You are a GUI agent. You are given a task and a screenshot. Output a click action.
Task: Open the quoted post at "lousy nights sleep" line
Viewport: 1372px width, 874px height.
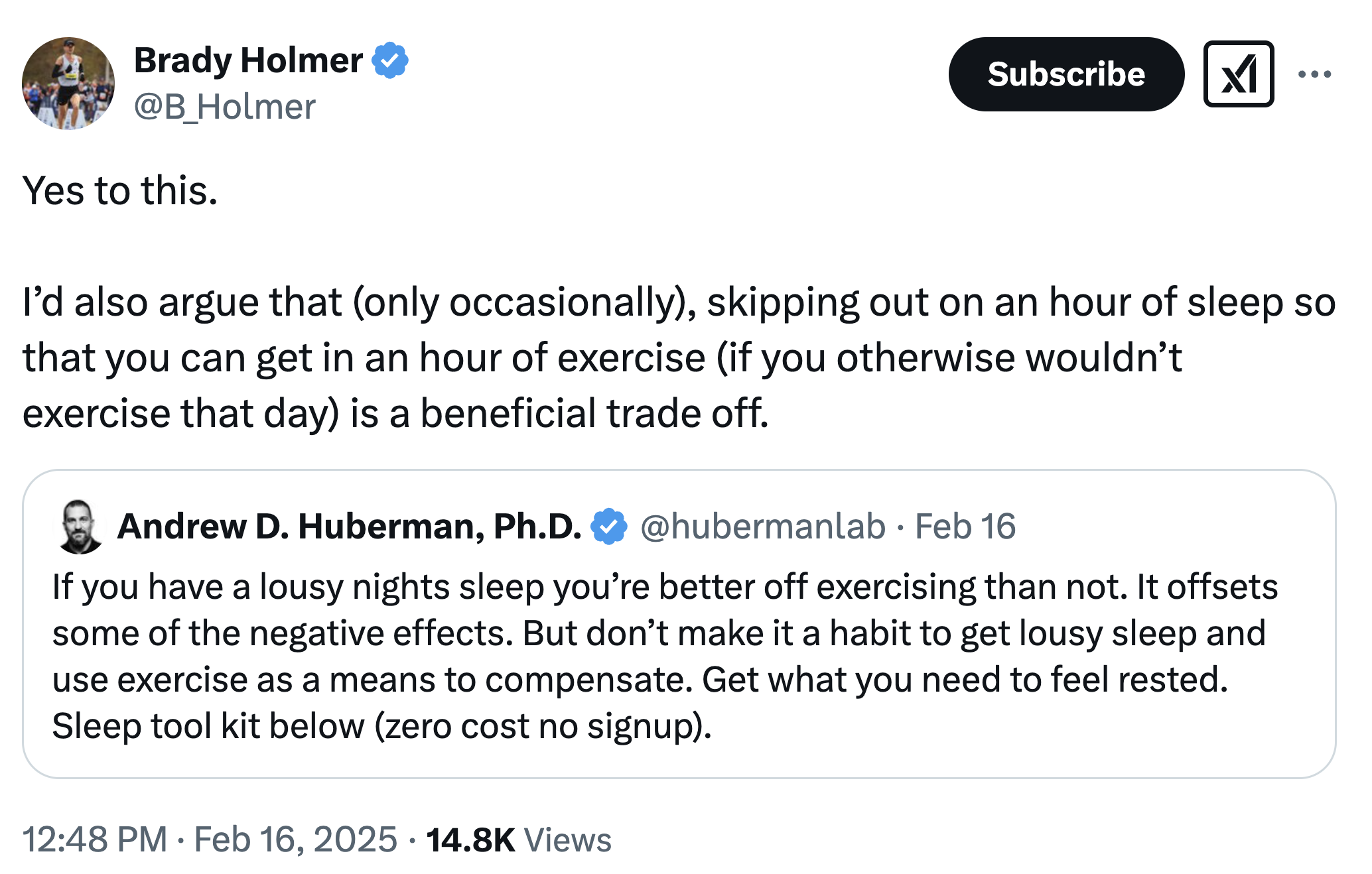(x=663, y=588)
